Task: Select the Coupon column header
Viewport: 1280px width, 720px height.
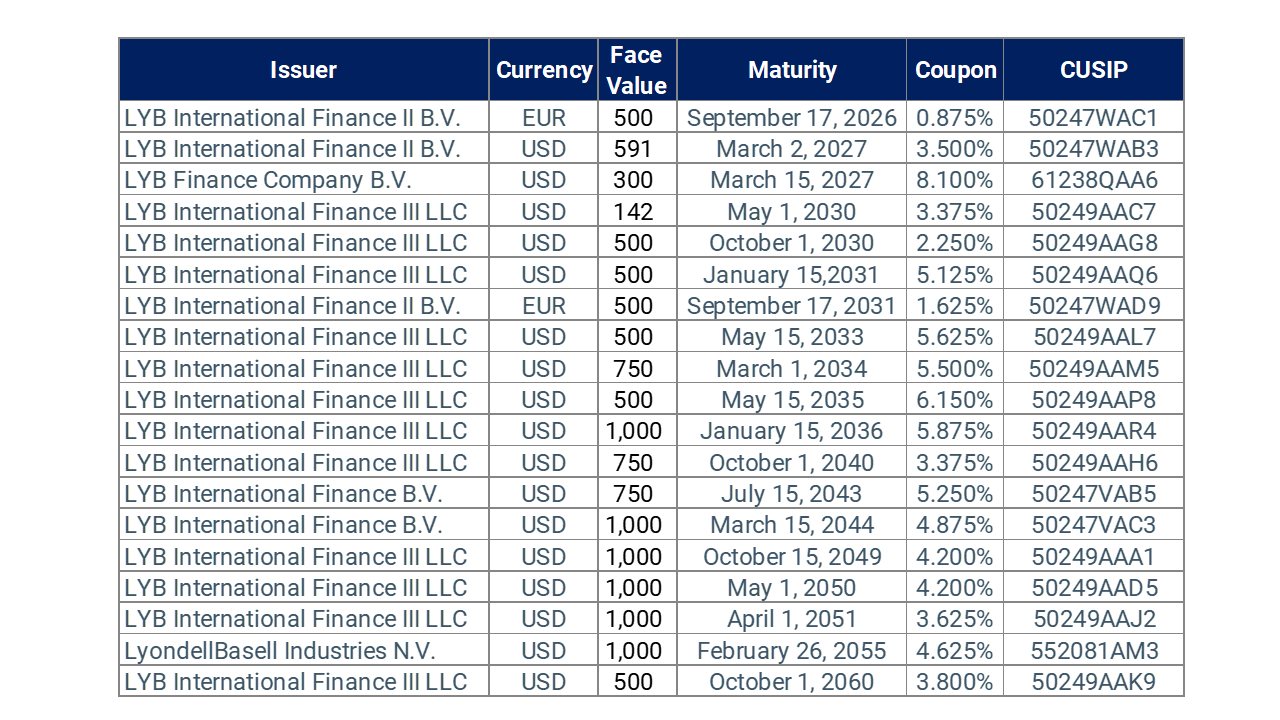Action: 955,70
